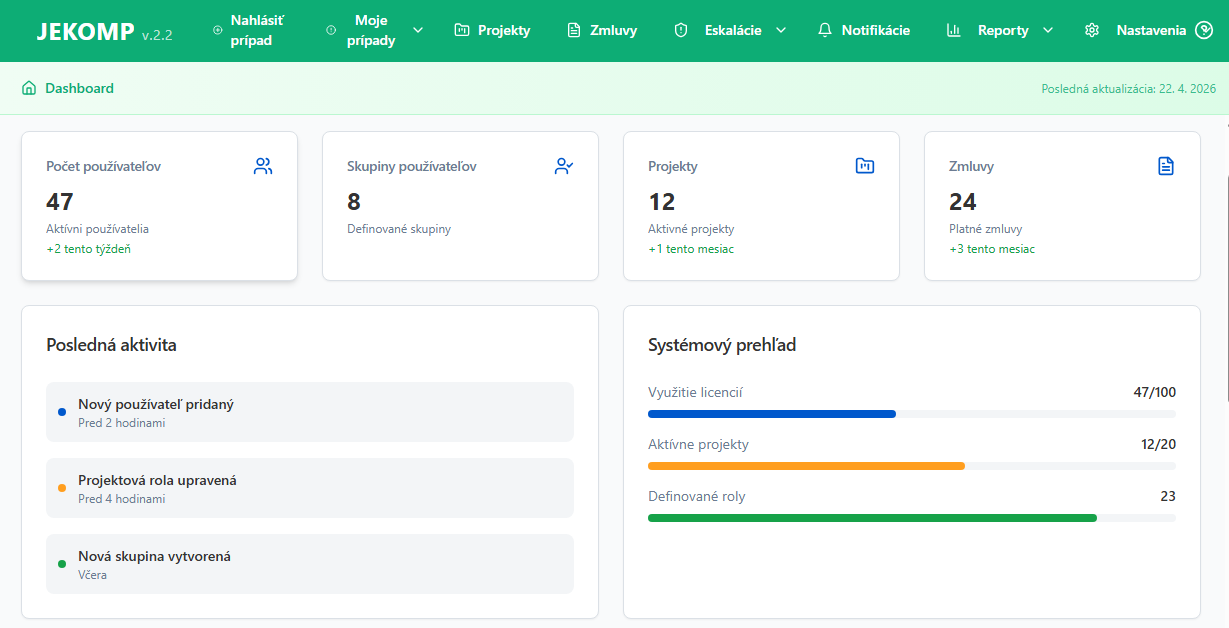This screenshot has width=1229, height=628.
Task: Expand the Moje prípady dropdown chevron
Action: (x=418, y=30)
